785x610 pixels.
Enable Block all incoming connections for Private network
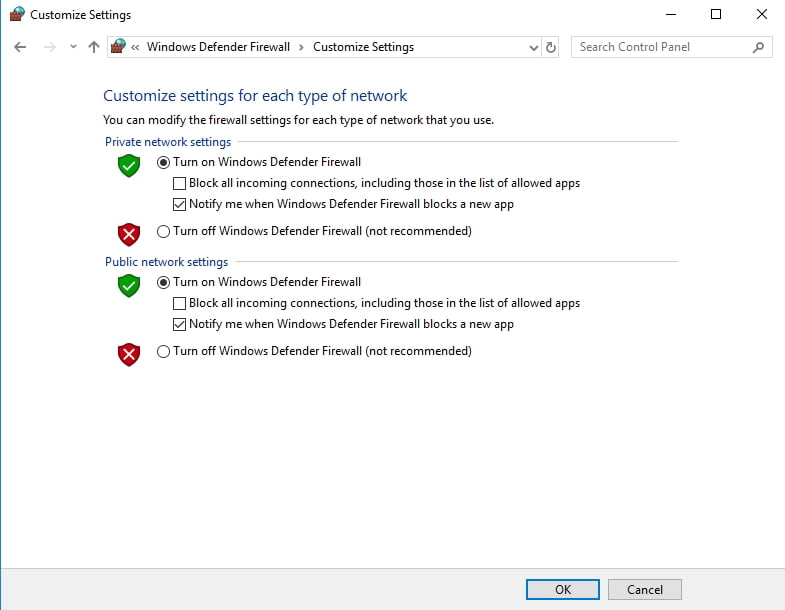[179, 183]
